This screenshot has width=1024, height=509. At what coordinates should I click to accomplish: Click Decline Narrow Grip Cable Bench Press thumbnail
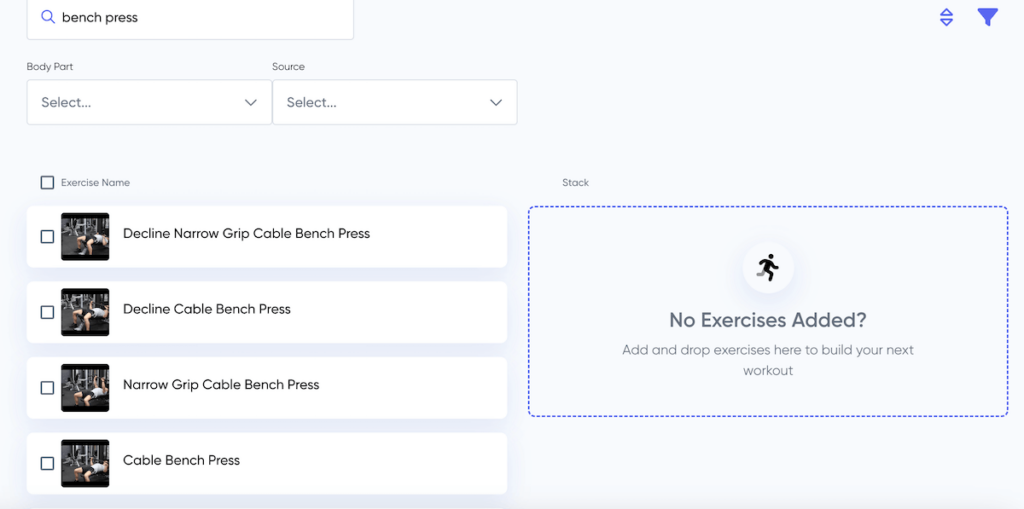tap(85, 237)
